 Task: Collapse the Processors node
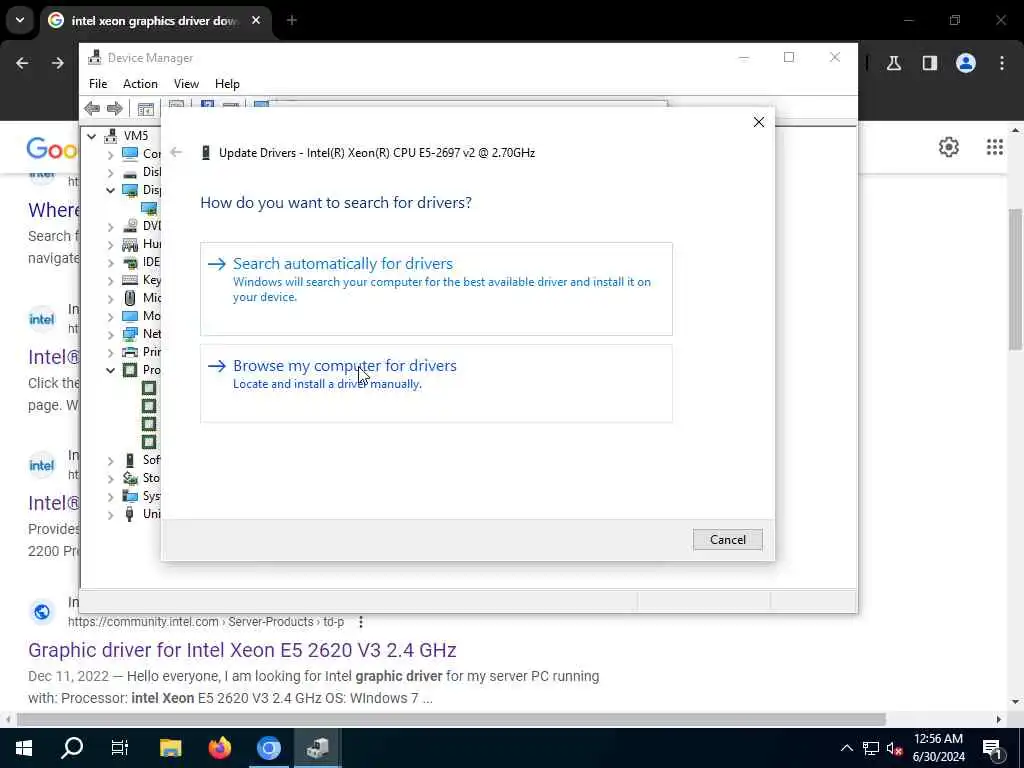click(x=110, y=370)
